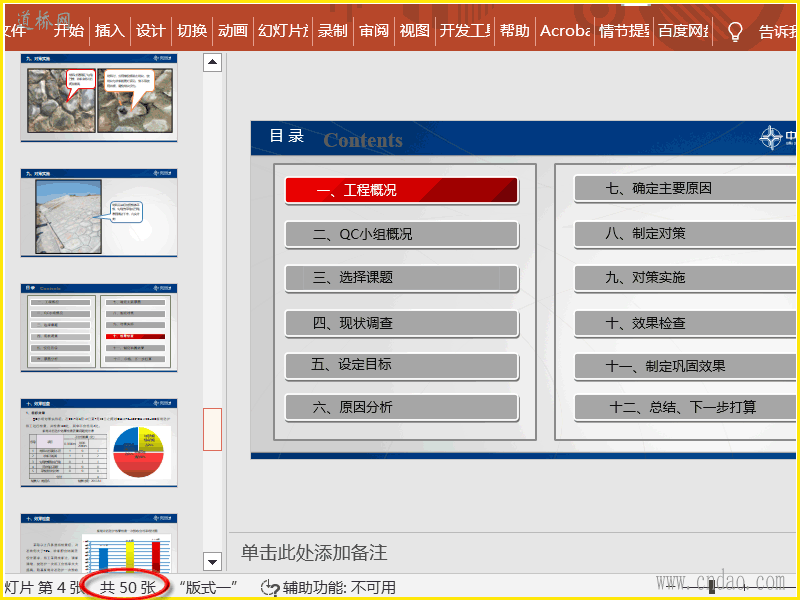Select the 幻灯片放映 tab
This screenshot has height=600, width=800.
283,31
